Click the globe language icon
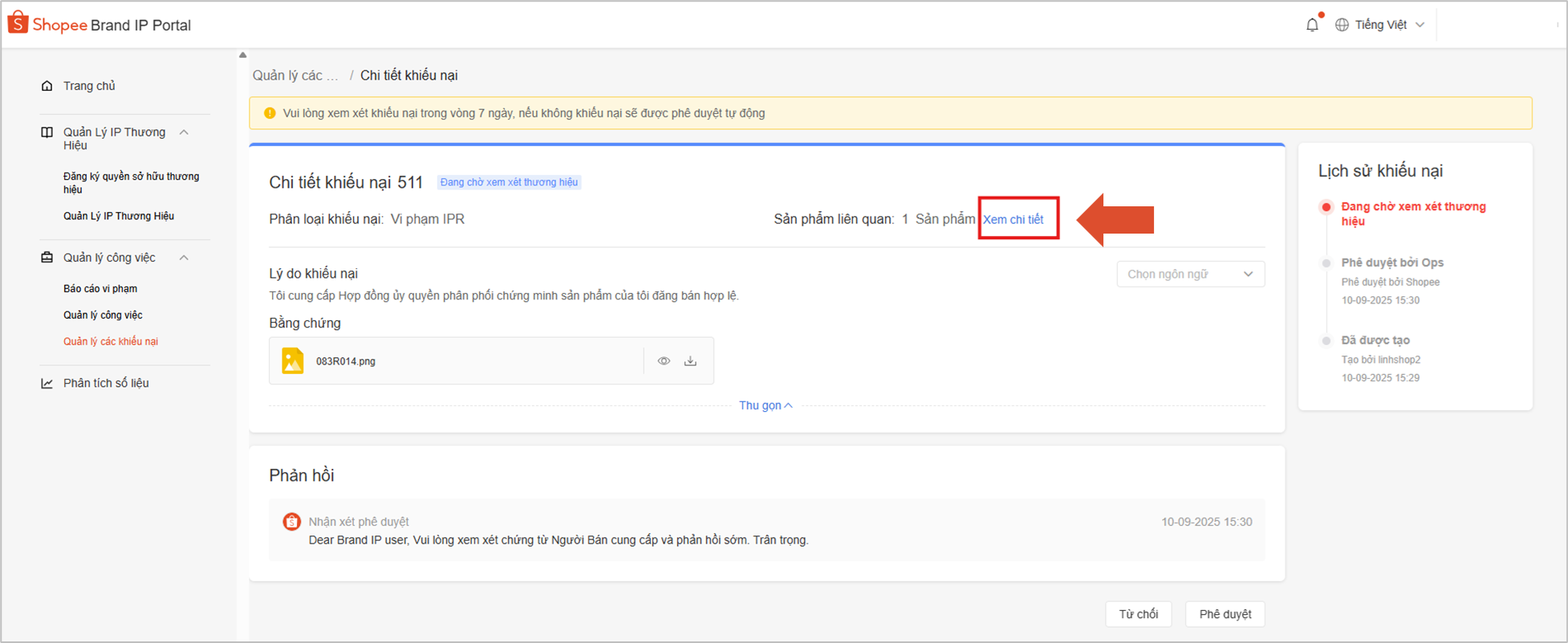This screenshot has width=1568, height=643. pyautogui.click(x=1342, y=25)
